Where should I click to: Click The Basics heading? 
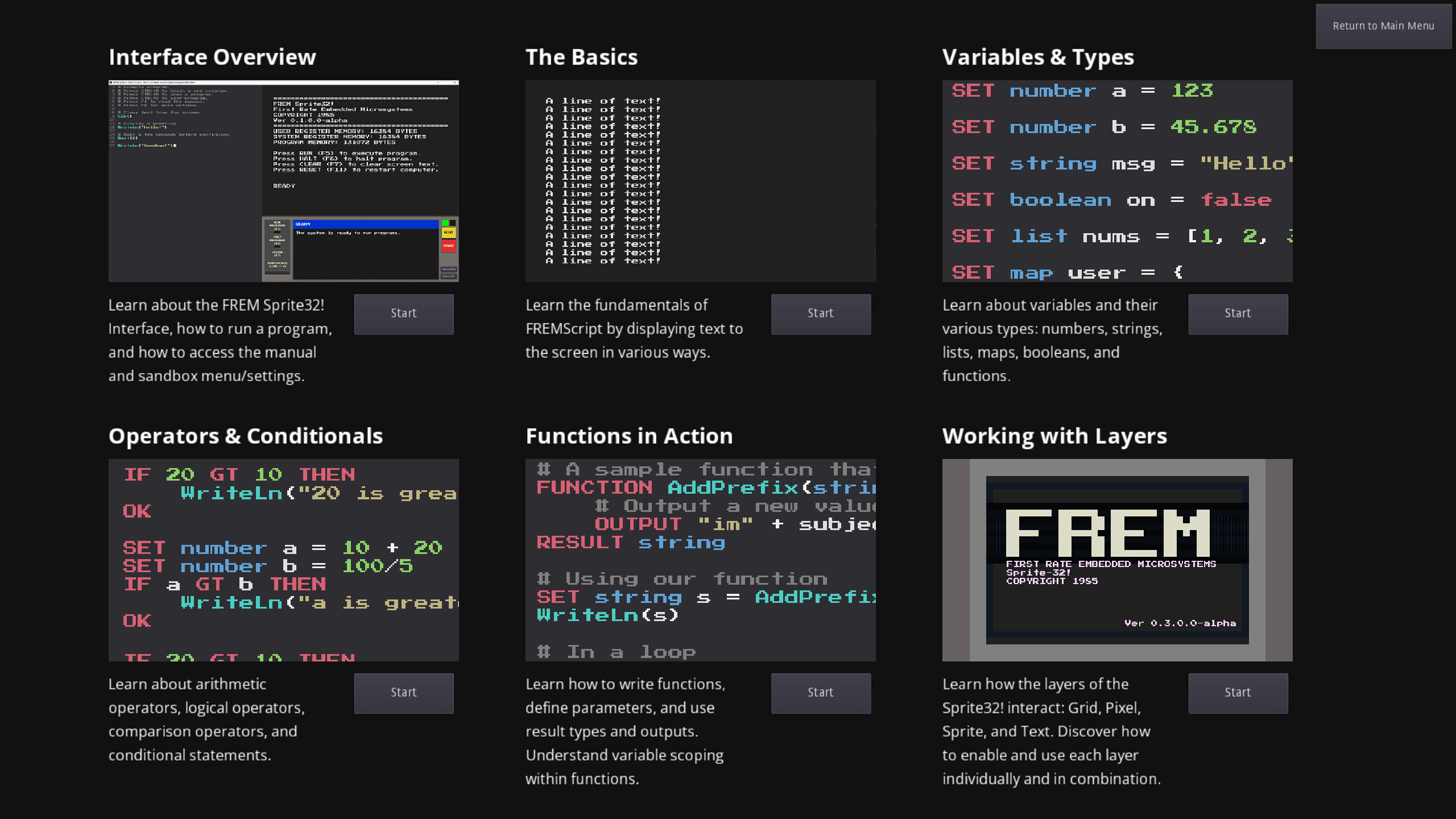(x=581, y=57)
